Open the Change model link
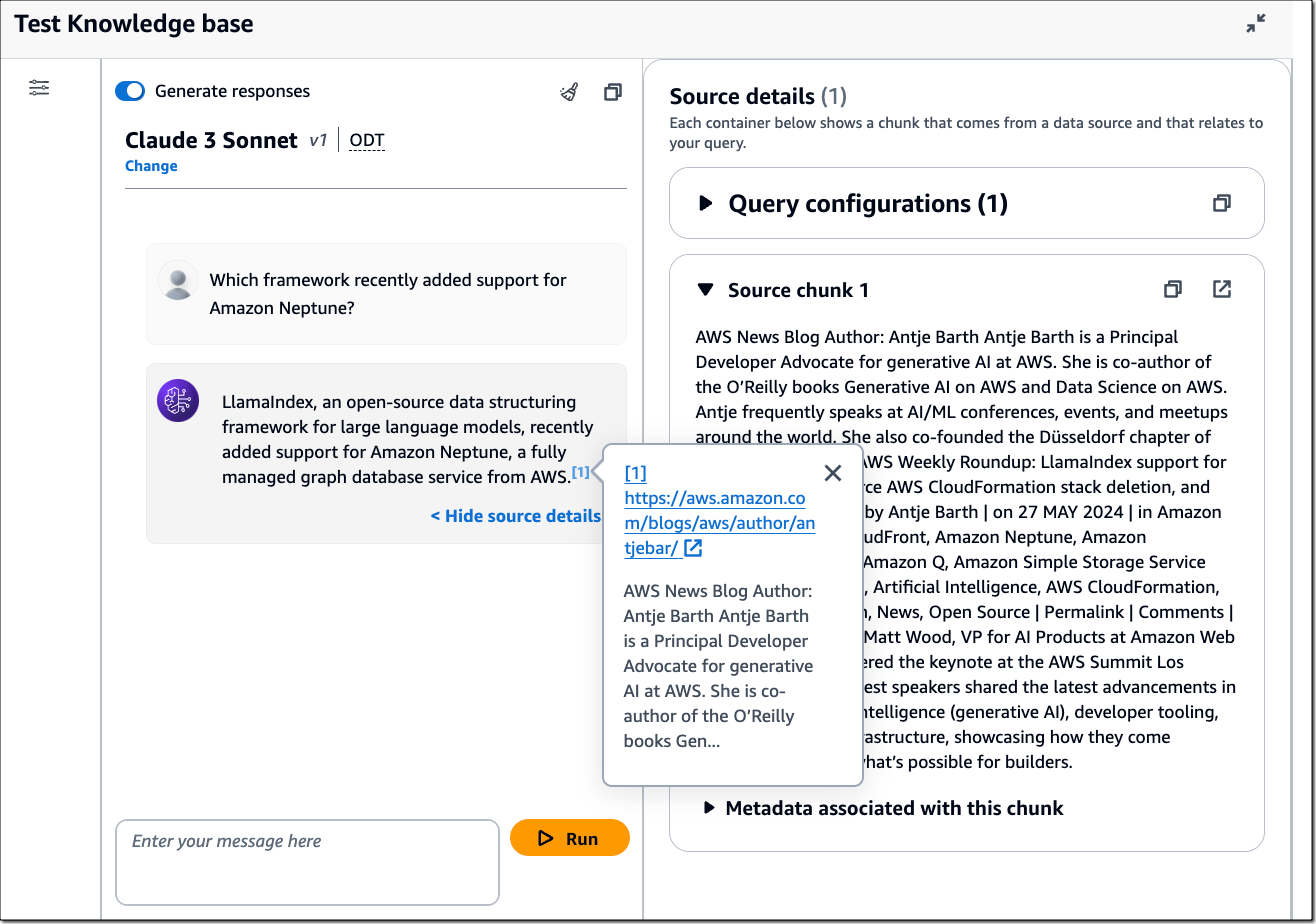This screenshot has width=1316, height=924. click(151, 165)
